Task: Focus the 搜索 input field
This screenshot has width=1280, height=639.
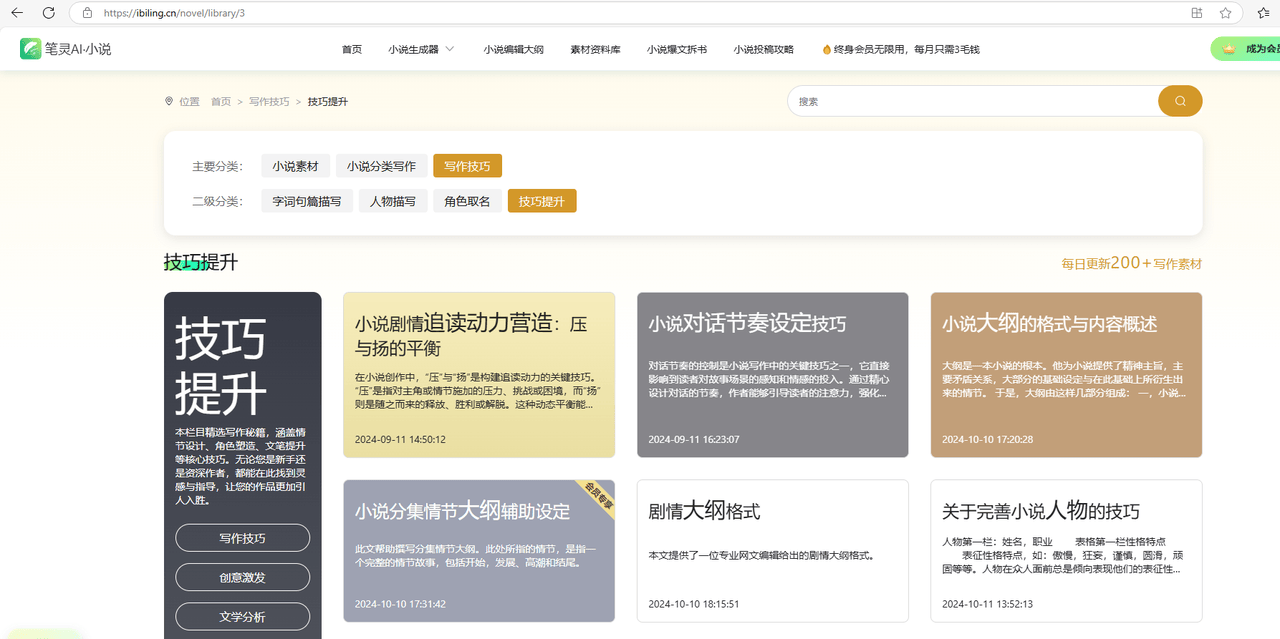Action: [x=973, y=101]
